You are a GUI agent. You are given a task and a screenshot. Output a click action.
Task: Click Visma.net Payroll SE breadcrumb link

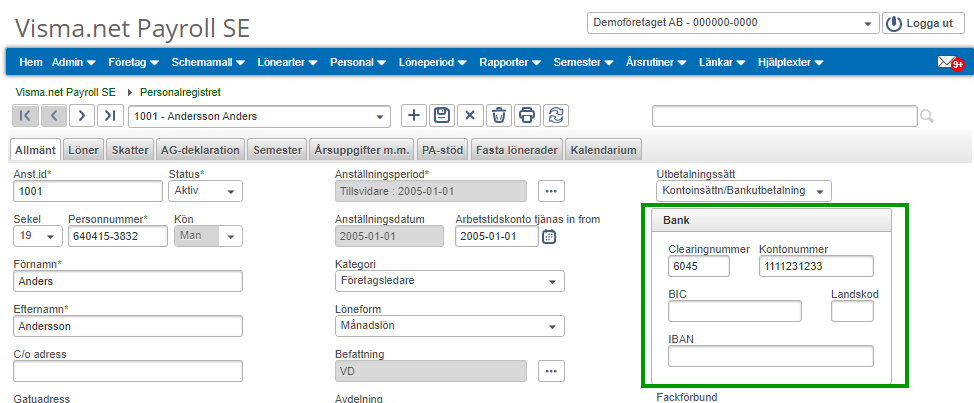pyautogui.click(x=65, y=93)
